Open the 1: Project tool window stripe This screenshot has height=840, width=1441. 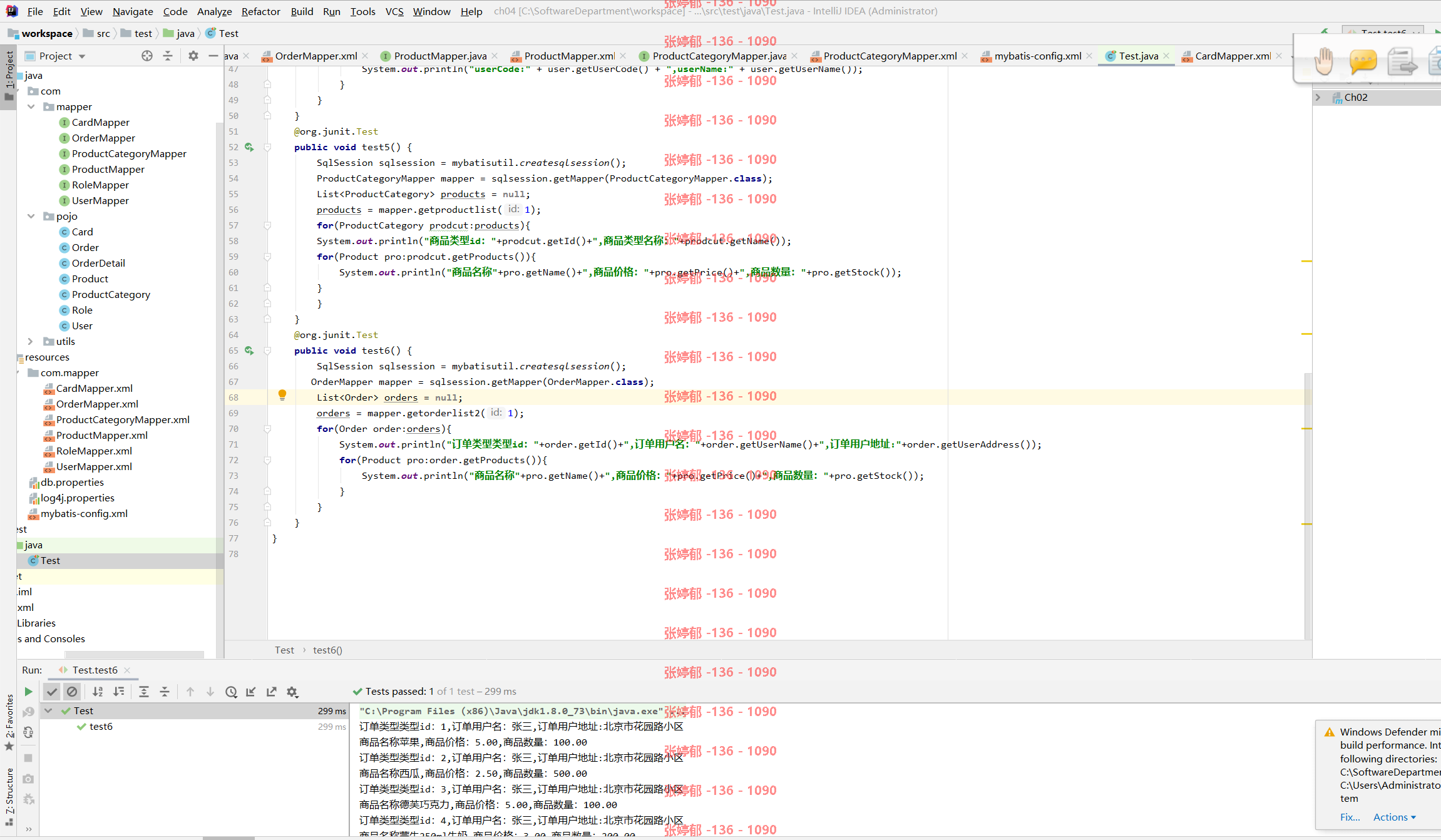(x=9, y=76)
